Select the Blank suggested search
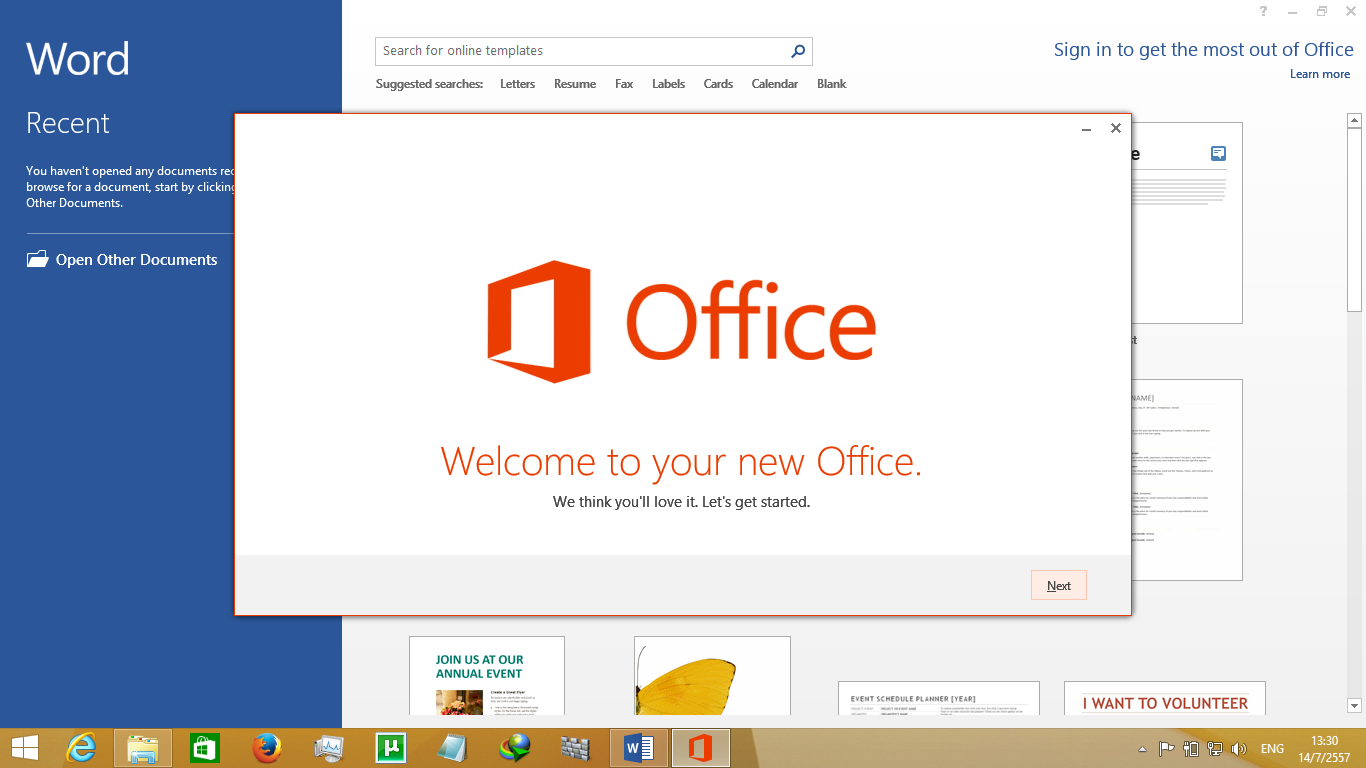 click(831, 84)
